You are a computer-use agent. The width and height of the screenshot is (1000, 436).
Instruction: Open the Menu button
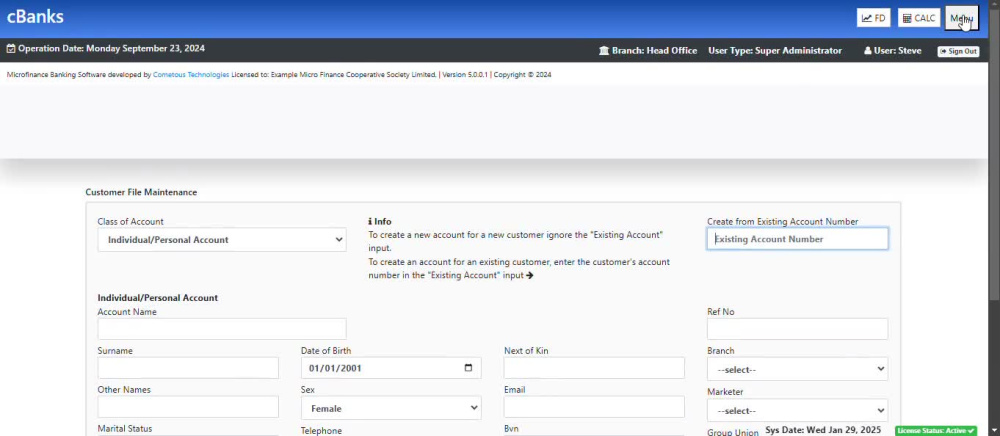click(x=961, y=18)
